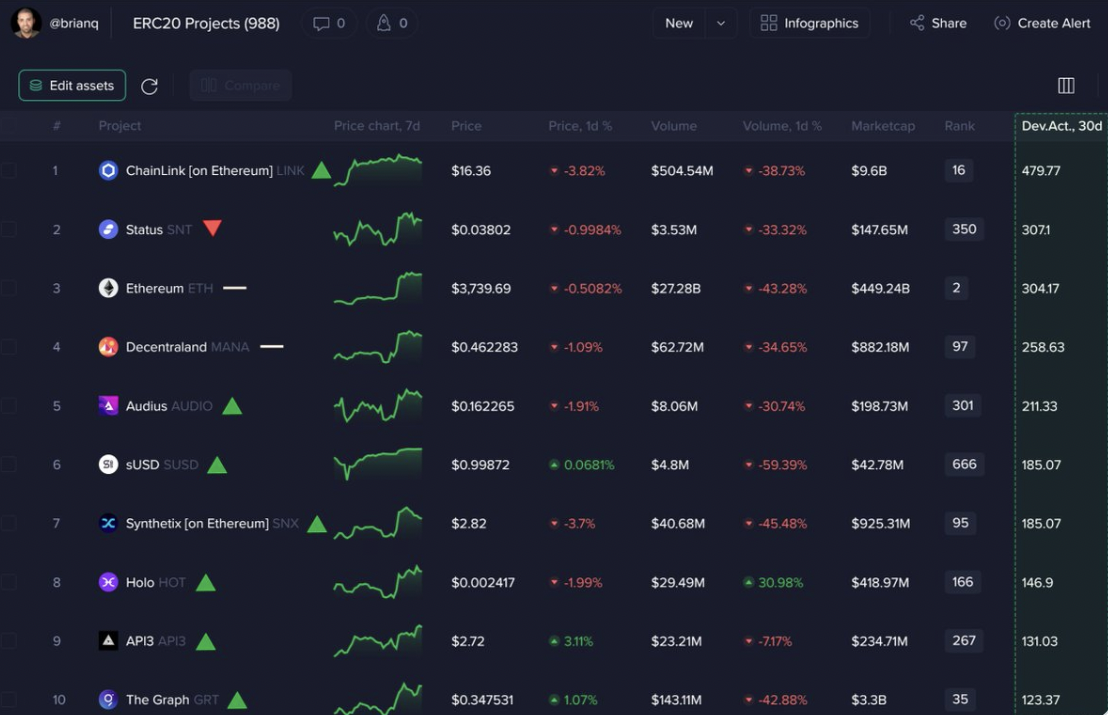Tick the checkbox for Ethereum row

(x=8, y=288)
